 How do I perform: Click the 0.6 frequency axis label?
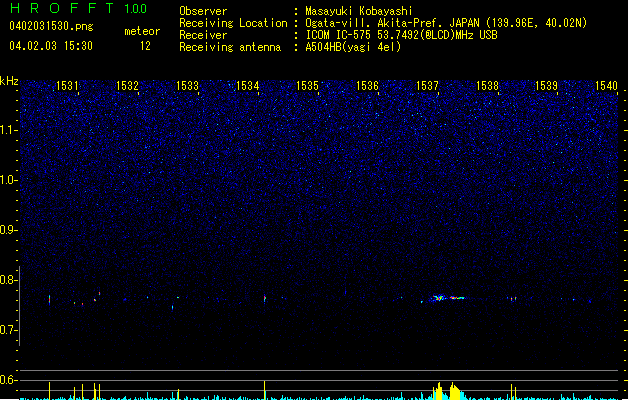[x=9, y=380]
